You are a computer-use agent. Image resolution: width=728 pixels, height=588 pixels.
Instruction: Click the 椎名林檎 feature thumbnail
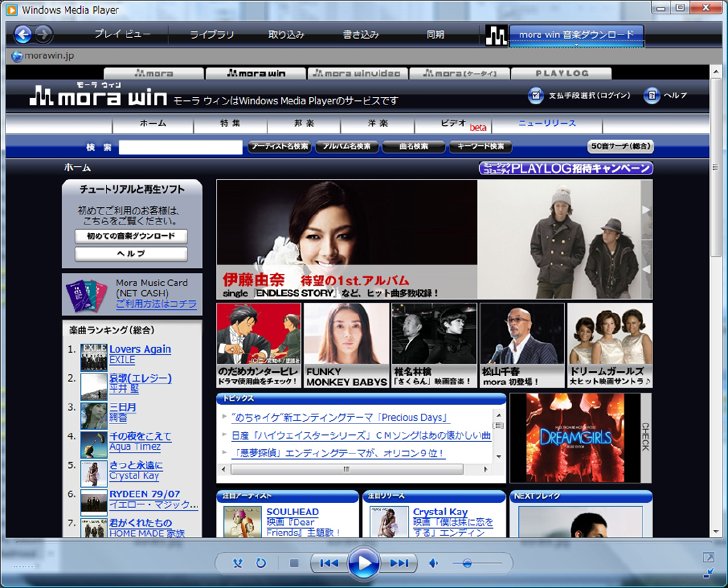click(434, 345)
